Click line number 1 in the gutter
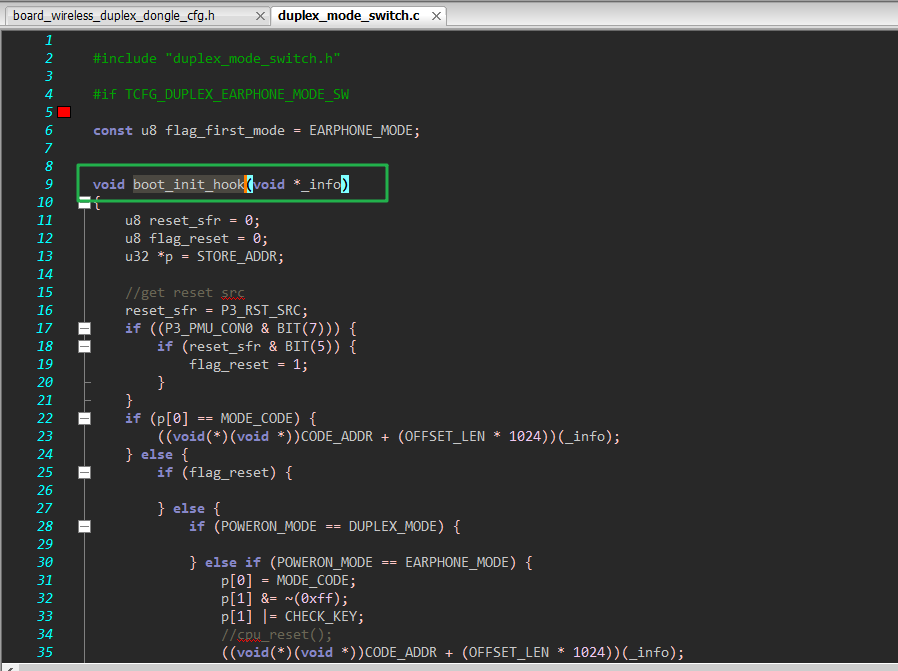Viewport: 898px width, 671px height. coord(49,41)
